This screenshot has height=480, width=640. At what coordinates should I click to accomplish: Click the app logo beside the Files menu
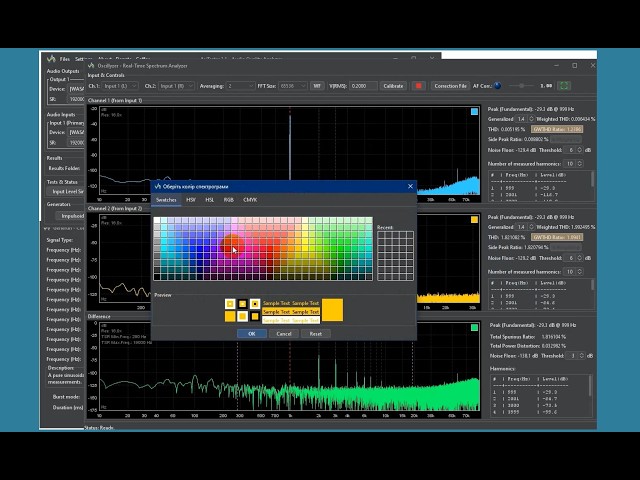[x=51, y=59]
